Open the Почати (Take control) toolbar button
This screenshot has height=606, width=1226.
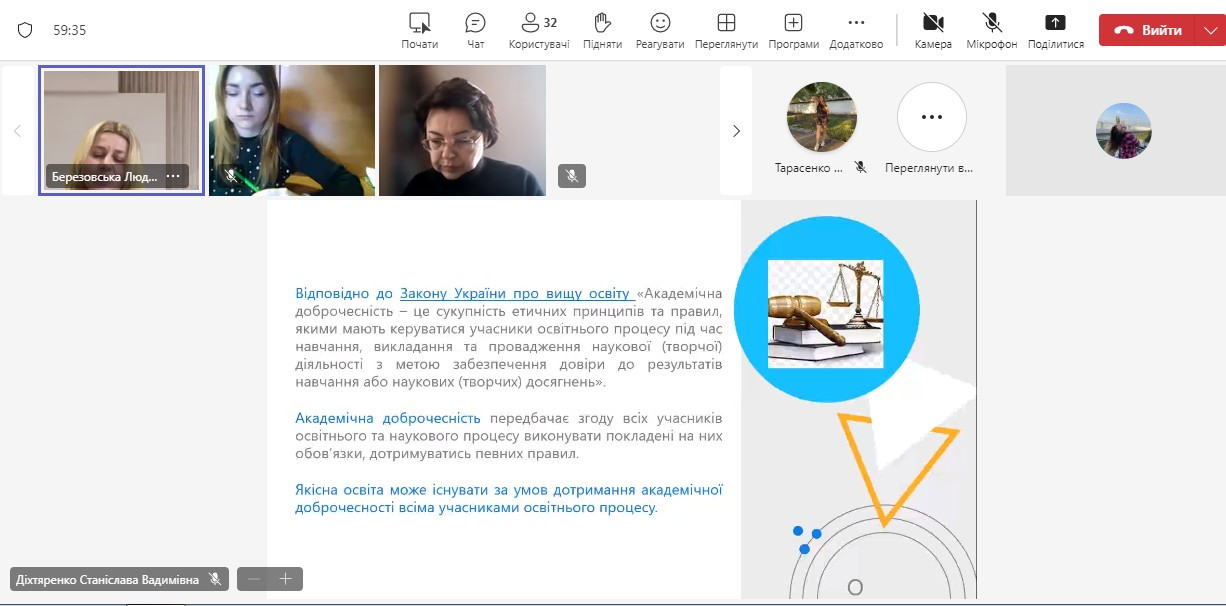tap(420, 31)
